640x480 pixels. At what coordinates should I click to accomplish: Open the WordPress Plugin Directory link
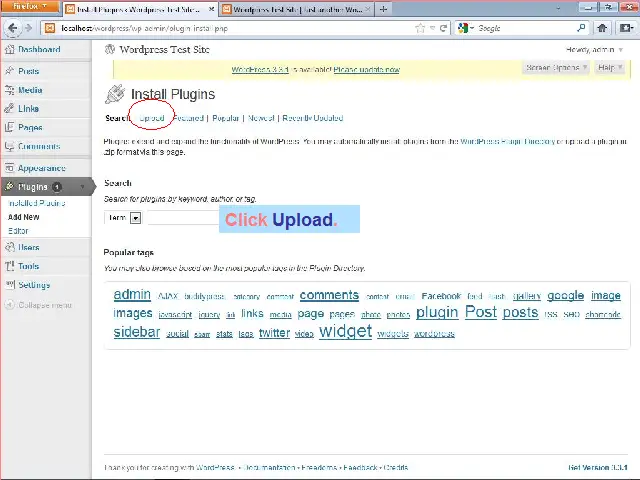click(x=508, y=142)
